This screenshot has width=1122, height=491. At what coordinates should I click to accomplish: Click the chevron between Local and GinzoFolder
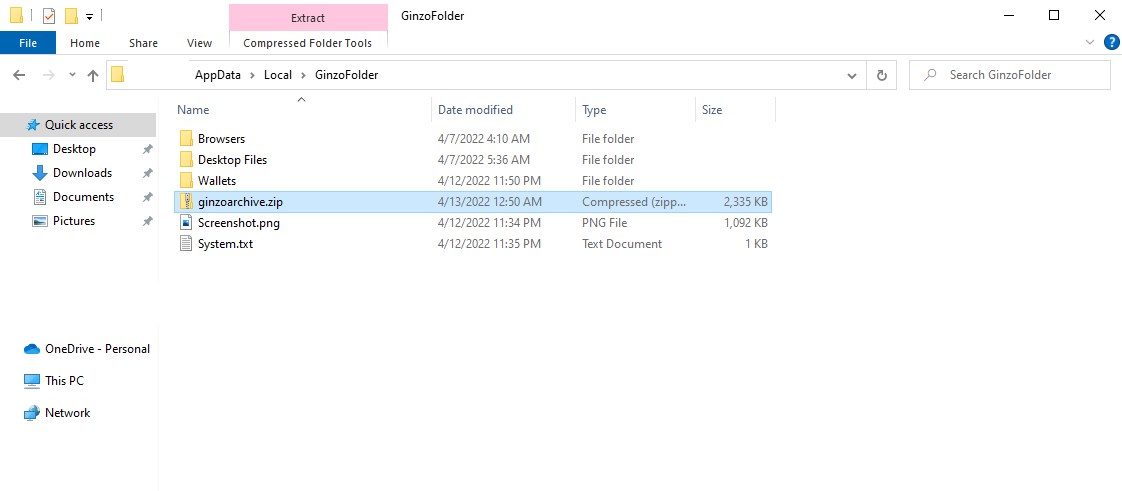pyautogui.click(x=303, y=75)
